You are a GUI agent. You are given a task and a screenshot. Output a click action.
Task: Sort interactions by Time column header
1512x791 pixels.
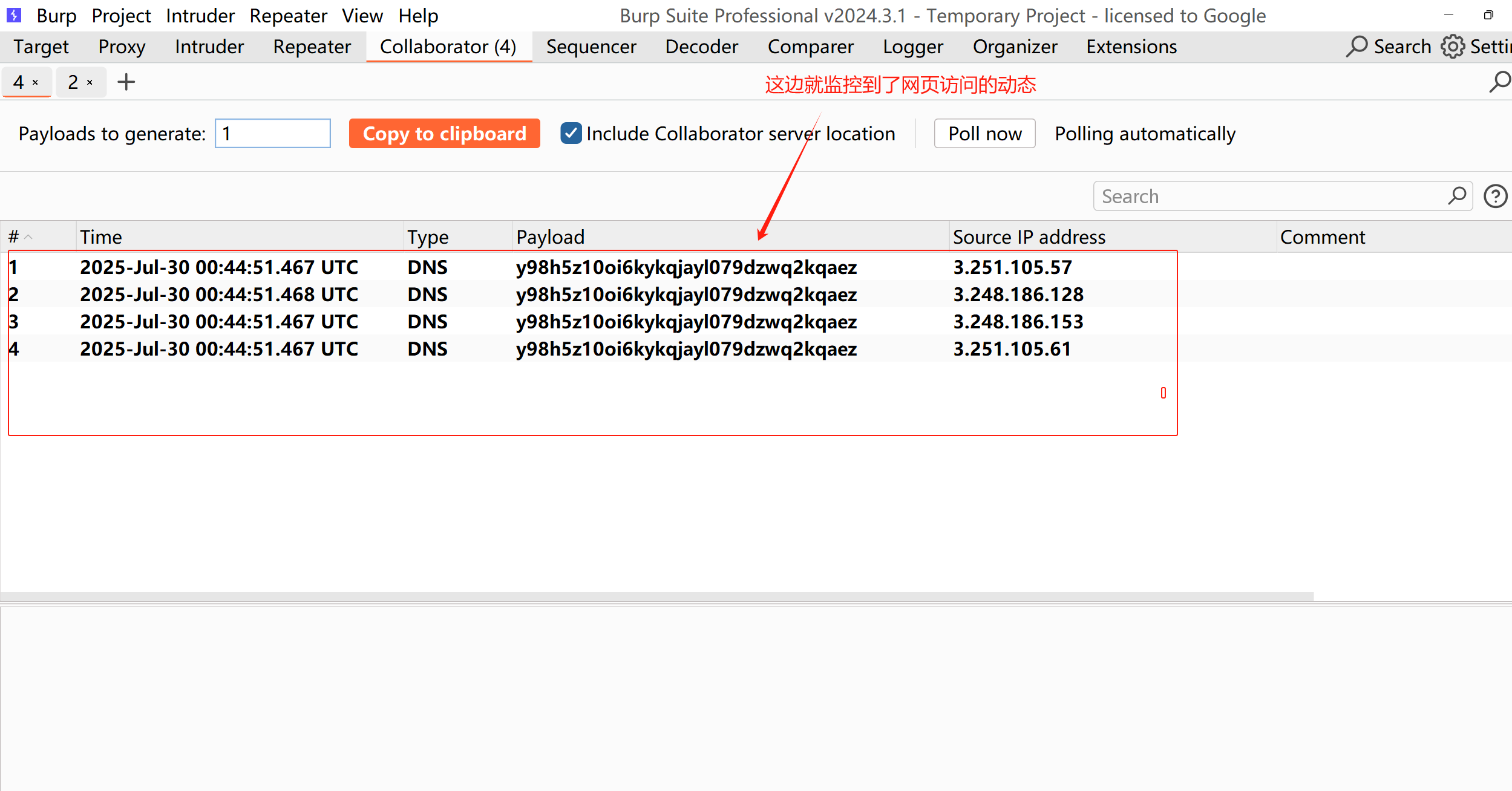pos(101,237)
